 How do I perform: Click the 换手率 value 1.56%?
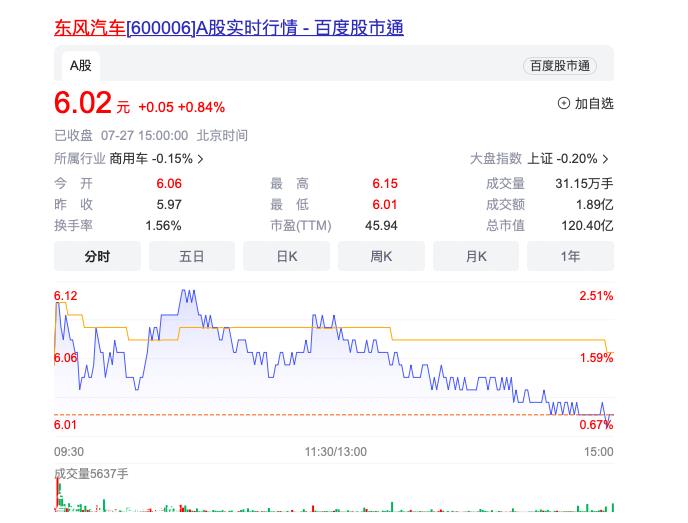pyautogui.click(x=163, y=226)
